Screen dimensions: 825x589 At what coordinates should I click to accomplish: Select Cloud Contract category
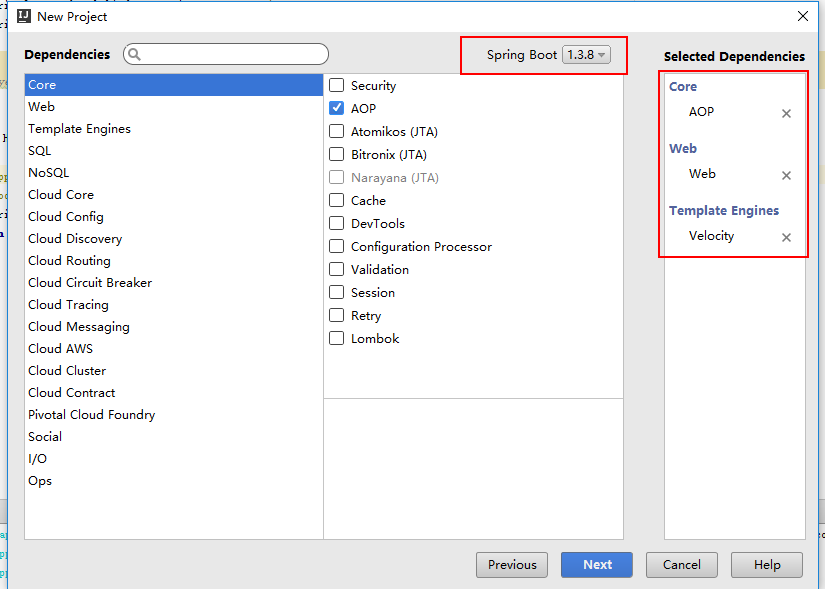tap(174, 393)
